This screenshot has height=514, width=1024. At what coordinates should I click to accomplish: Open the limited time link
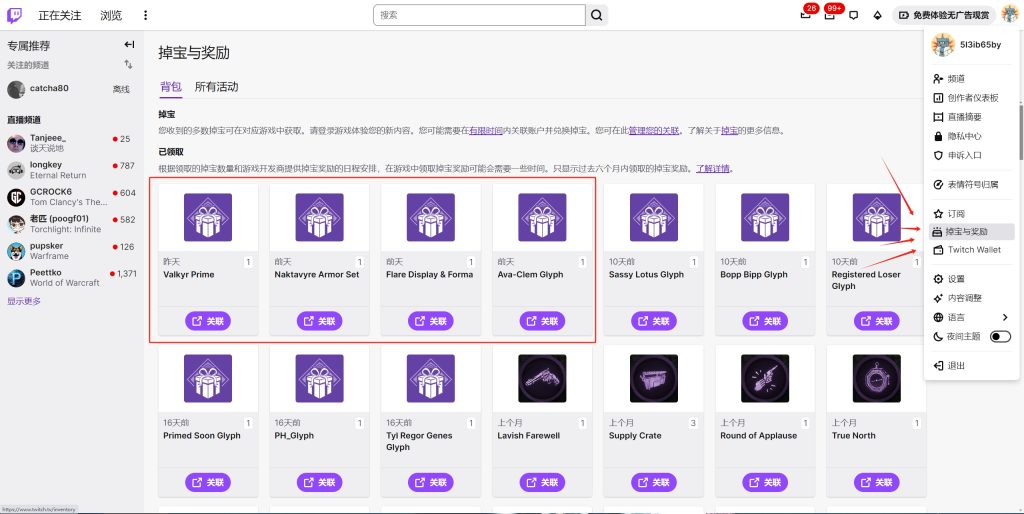[486, 131]
